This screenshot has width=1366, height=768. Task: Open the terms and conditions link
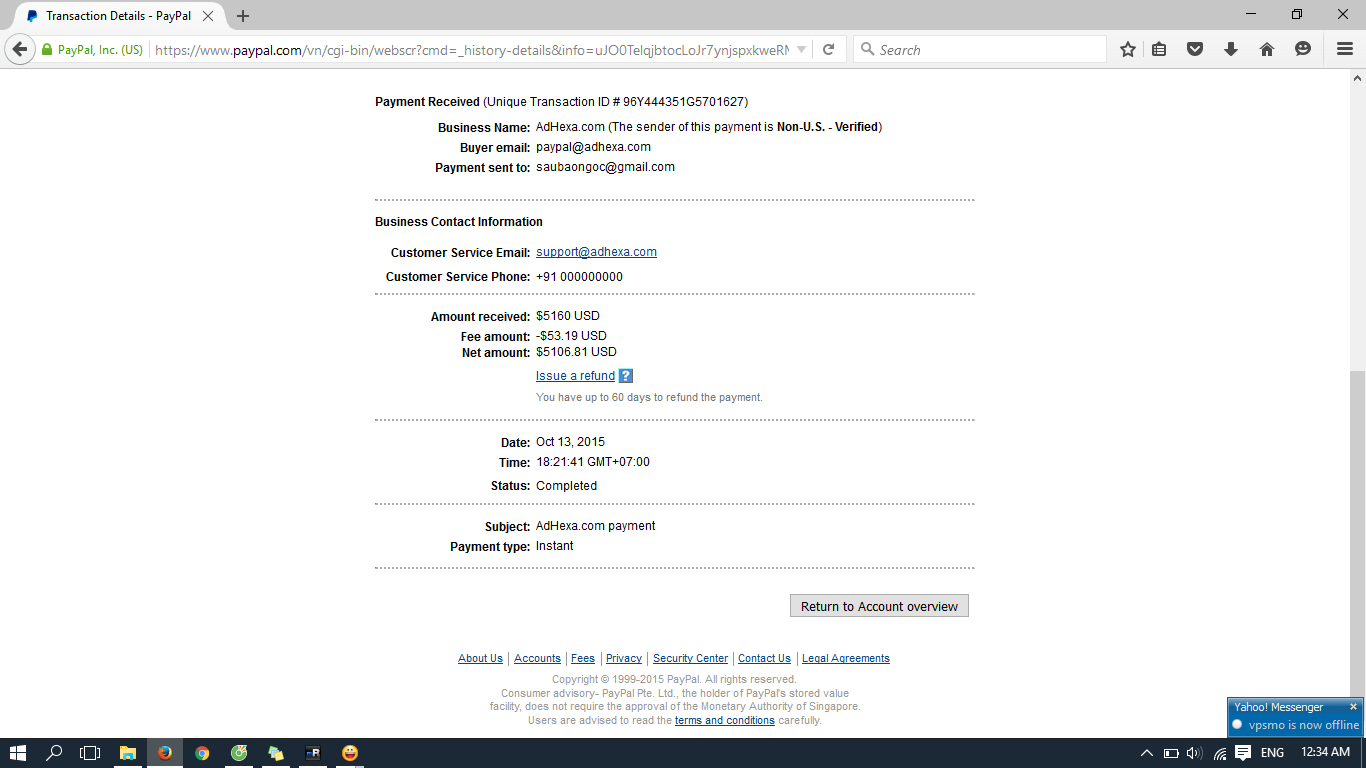coord(725,720)
